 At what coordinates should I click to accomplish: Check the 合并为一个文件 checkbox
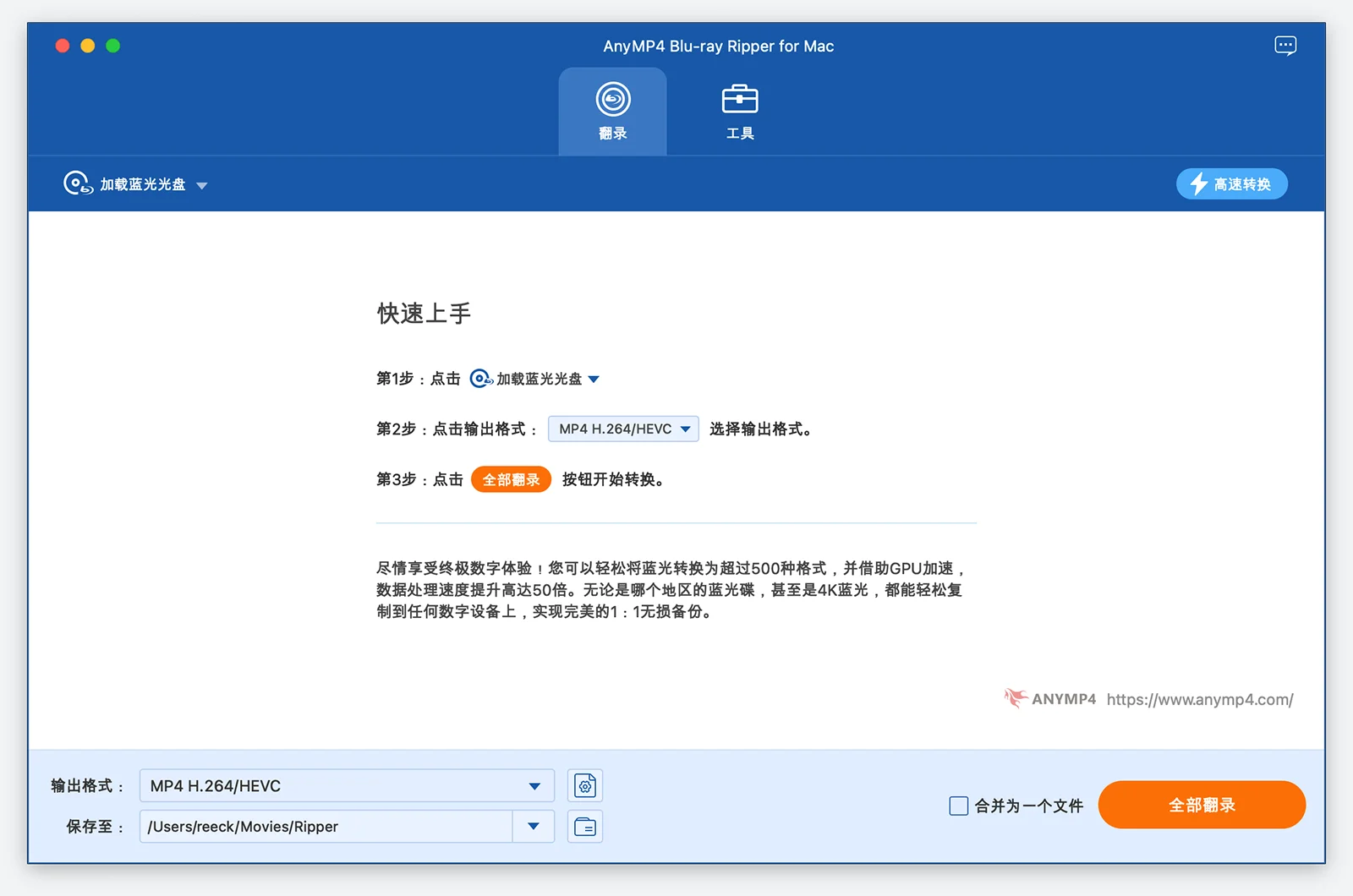(958, 806)
